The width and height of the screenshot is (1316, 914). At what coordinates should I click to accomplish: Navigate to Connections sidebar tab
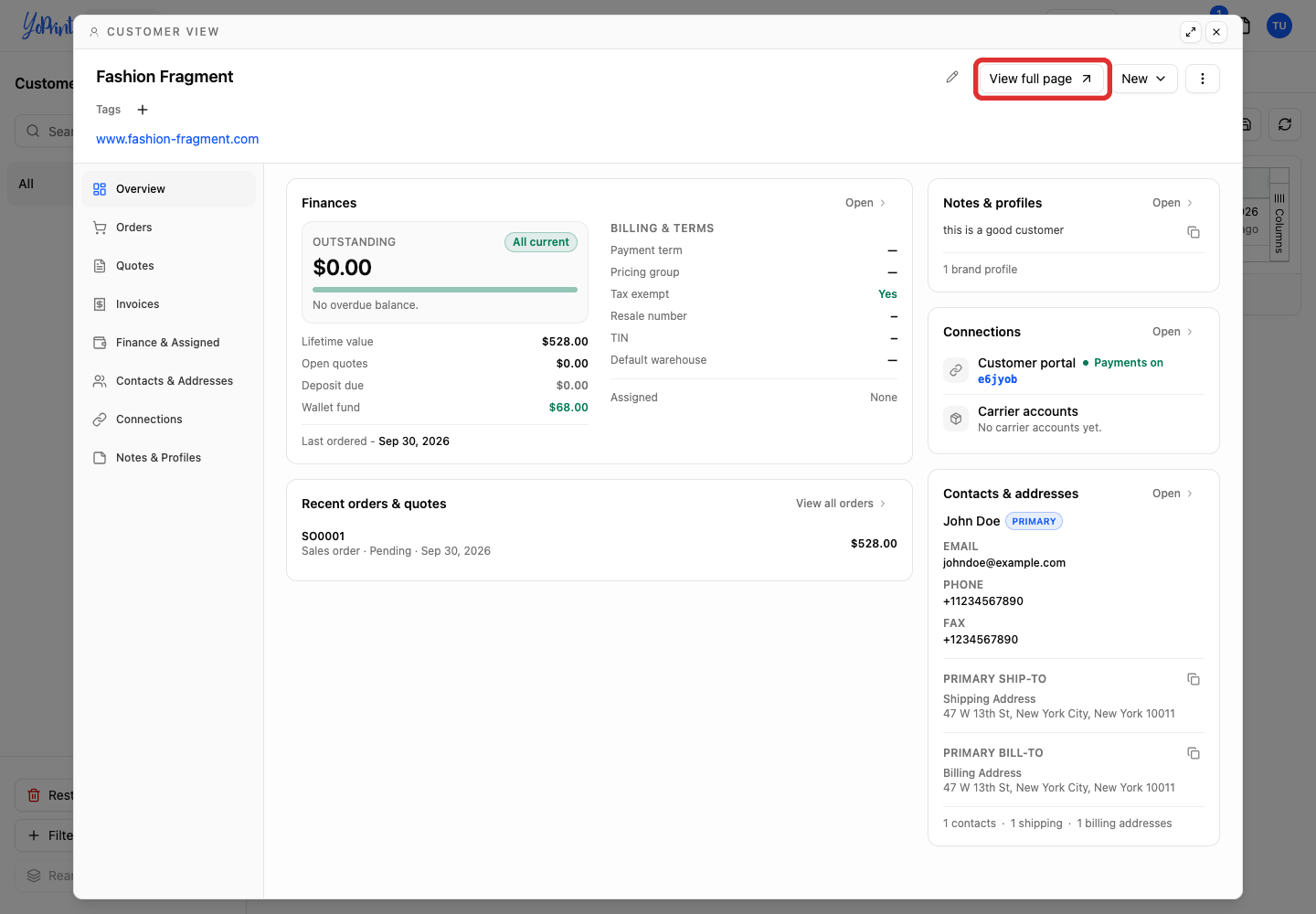pos(168,420)
